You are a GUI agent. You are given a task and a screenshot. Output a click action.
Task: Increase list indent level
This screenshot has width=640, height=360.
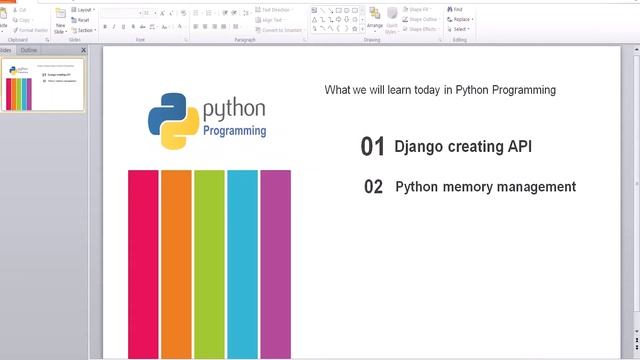[x=234, y=13]
